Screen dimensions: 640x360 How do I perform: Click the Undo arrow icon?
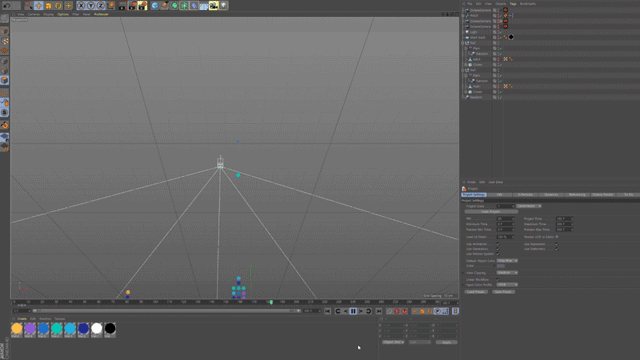coord(7,6)
